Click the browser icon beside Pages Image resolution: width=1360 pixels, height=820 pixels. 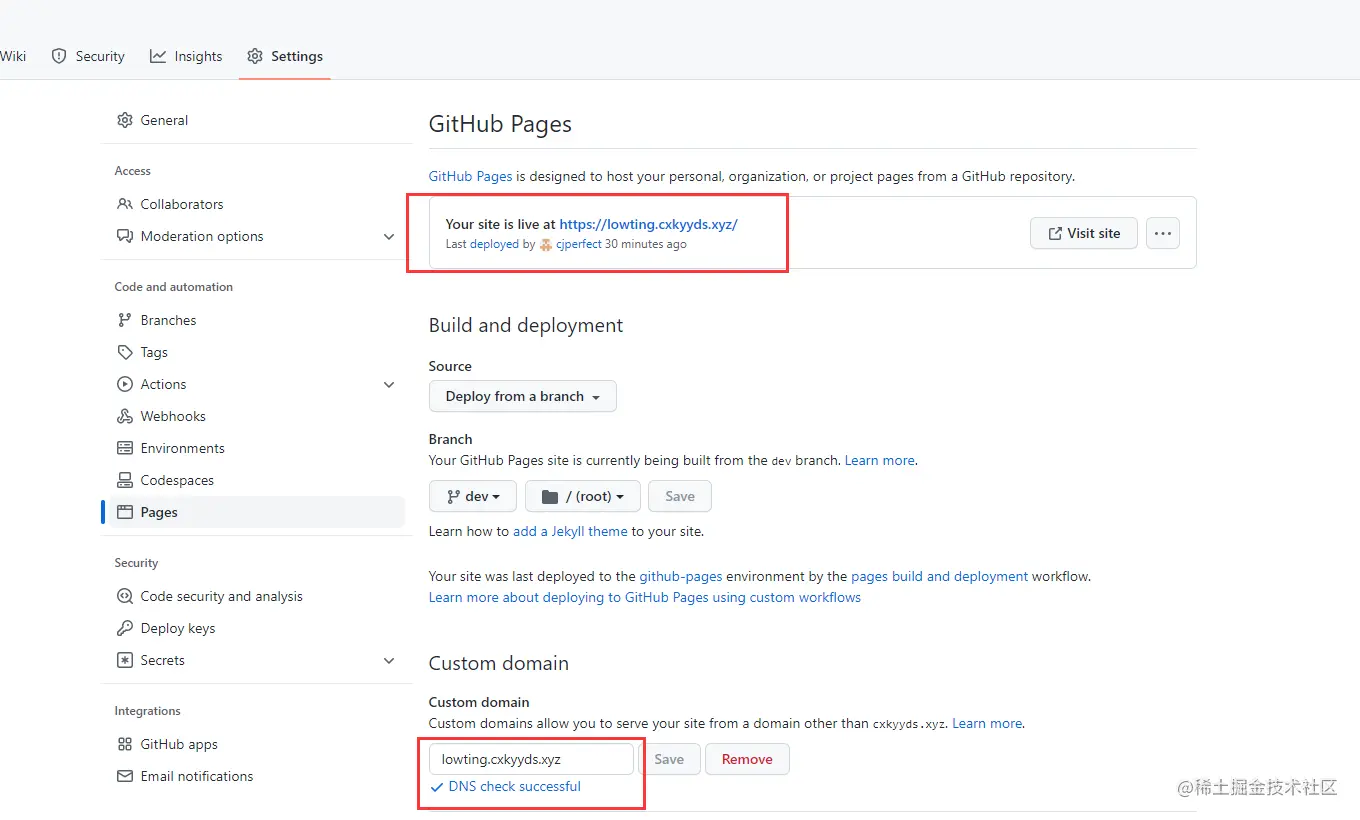[x=125, y=512]
